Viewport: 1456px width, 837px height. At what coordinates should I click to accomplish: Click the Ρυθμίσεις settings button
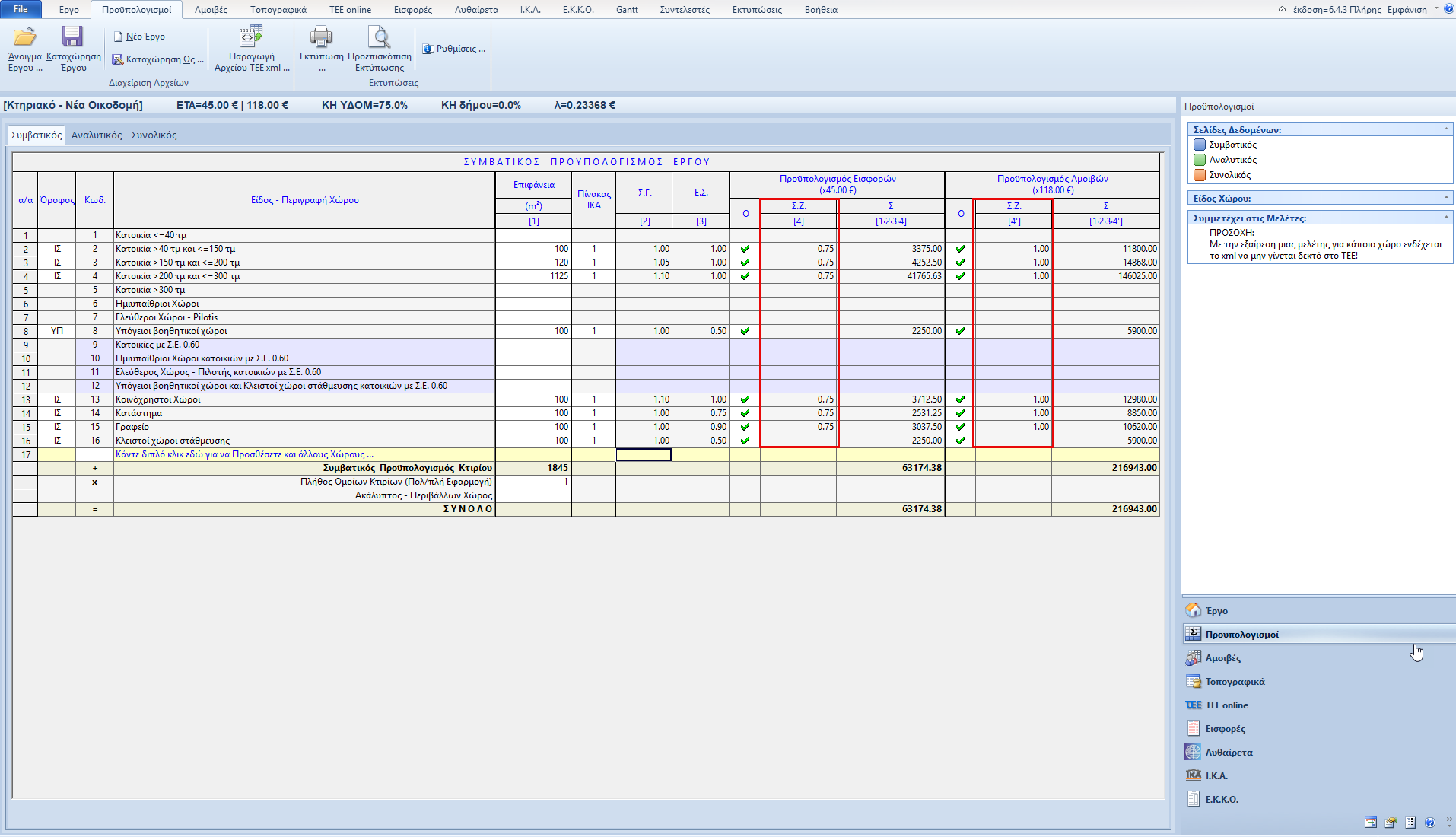(454, 49)
